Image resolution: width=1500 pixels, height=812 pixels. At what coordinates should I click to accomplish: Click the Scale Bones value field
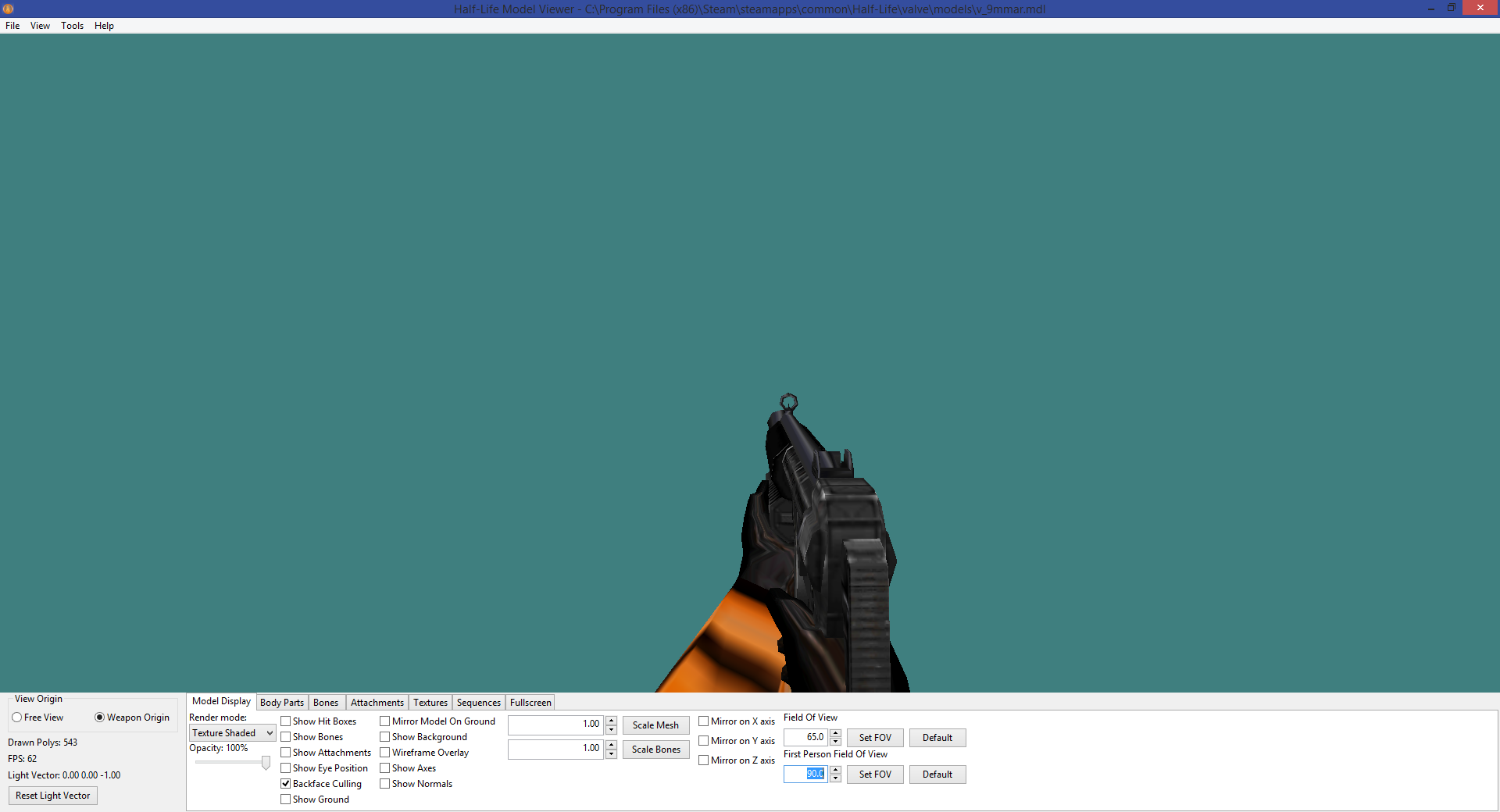[x=555, y=749]
